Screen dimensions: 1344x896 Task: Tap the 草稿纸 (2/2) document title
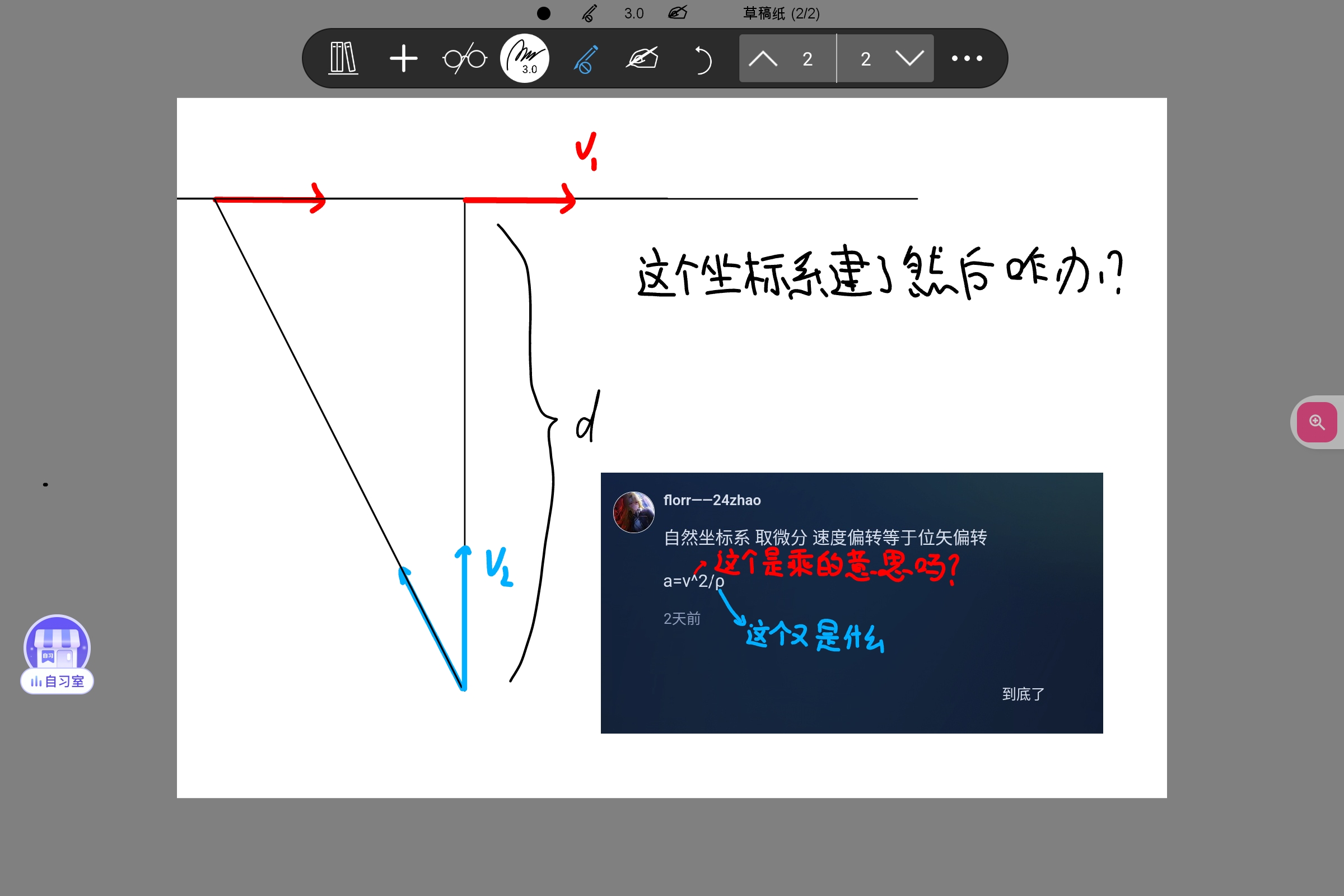tap(780, 12)
